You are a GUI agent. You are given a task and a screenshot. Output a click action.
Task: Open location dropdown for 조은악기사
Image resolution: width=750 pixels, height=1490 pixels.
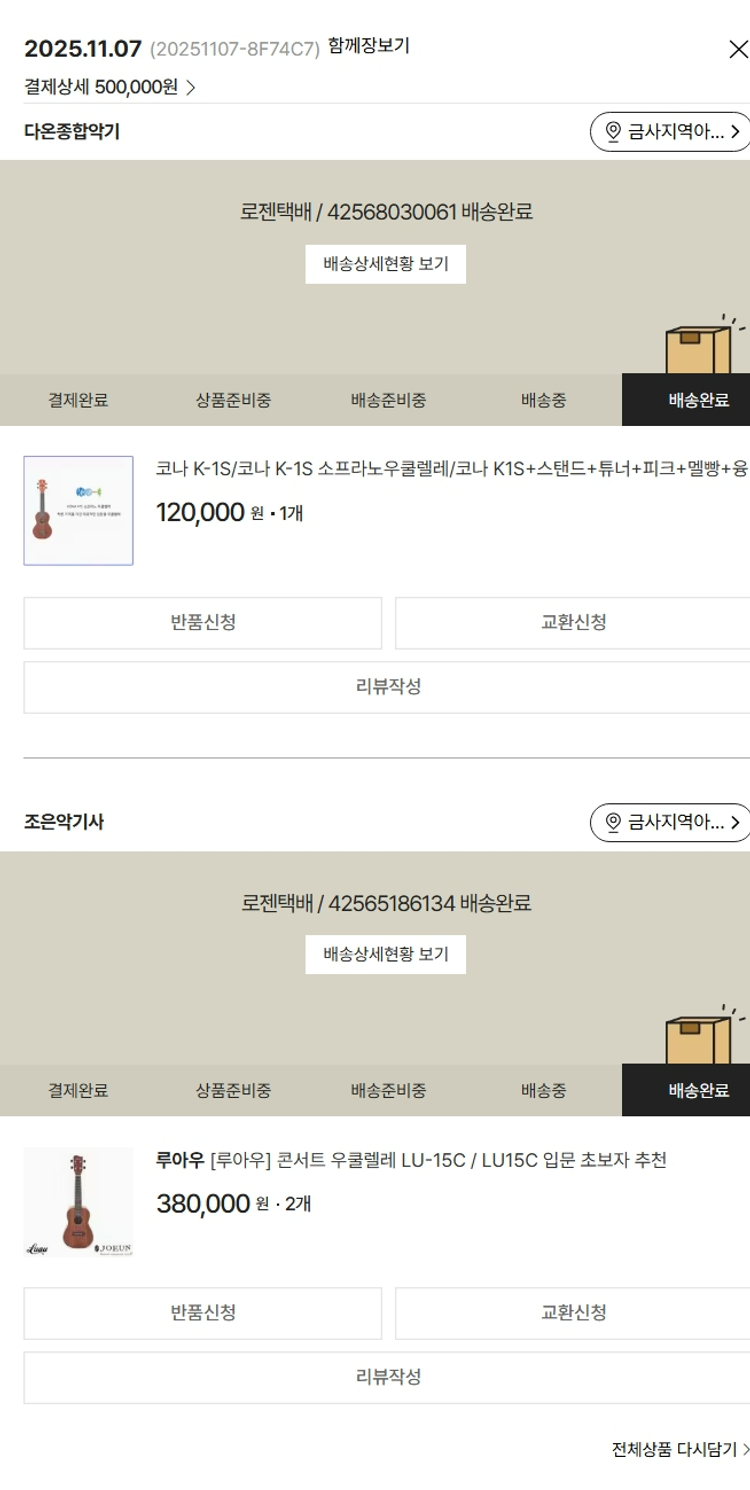tap(669, 823)
